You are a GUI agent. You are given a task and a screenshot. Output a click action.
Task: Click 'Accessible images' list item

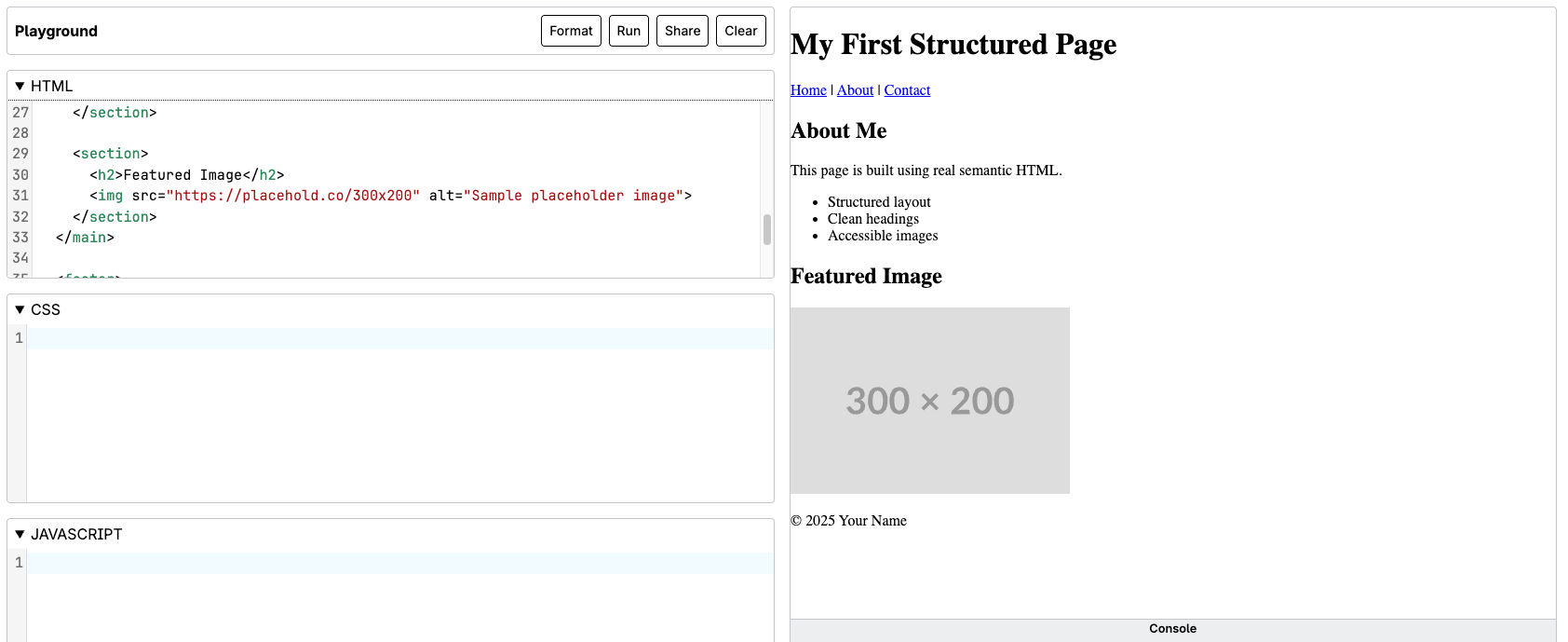[883, 236]
